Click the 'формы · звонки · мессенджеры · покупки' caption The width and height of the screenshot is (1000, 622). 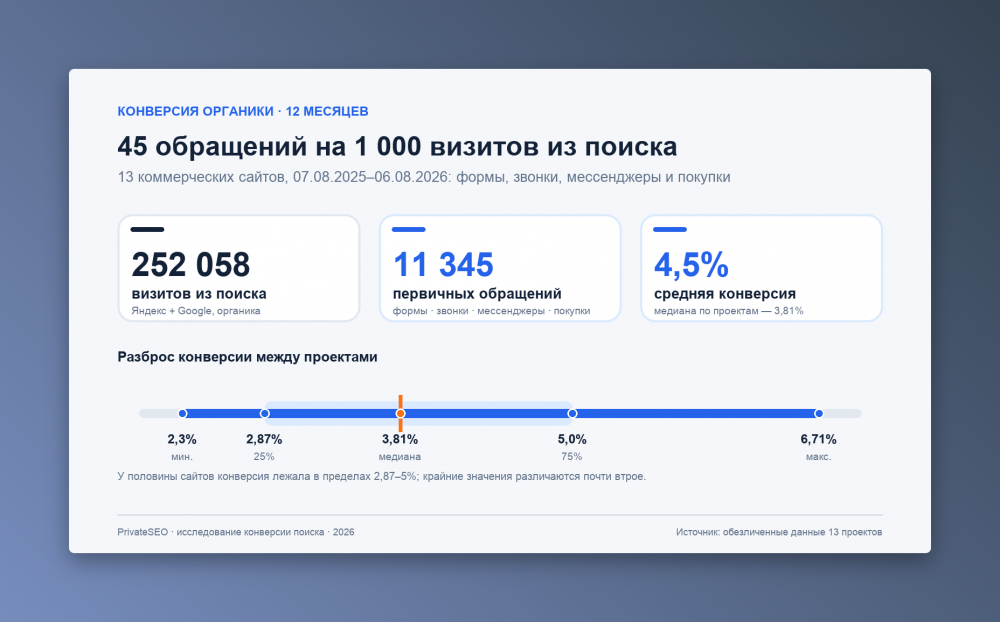point(492,311)
